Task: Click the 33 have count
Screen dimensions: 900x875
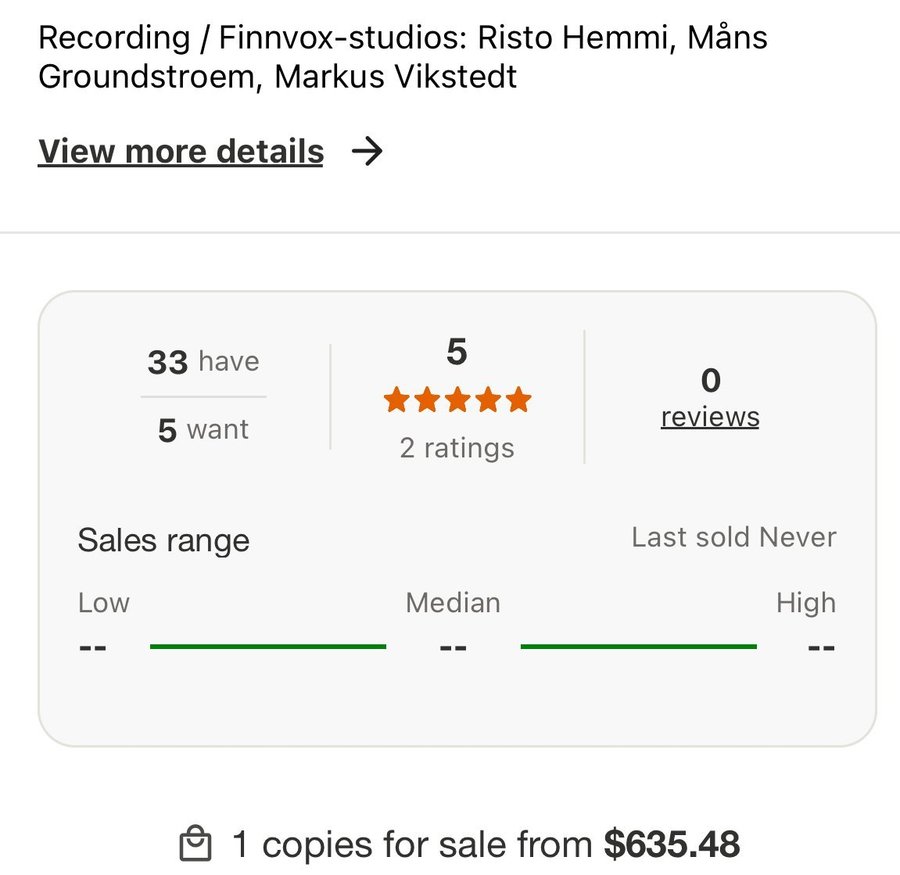Action: [x=203, y=361]
